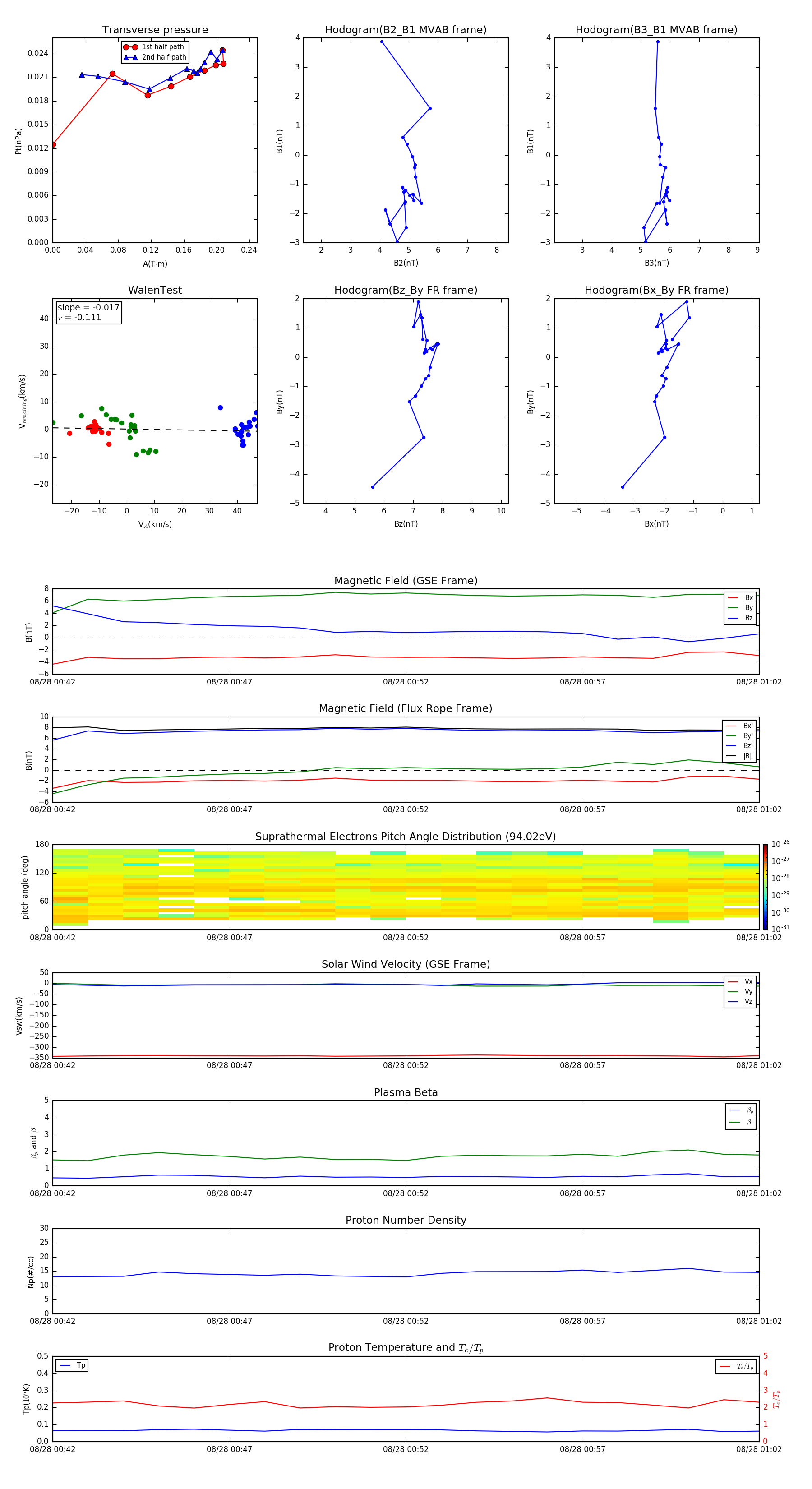Select the "Pt(nPa)" y-axis label

pos(18,141)
